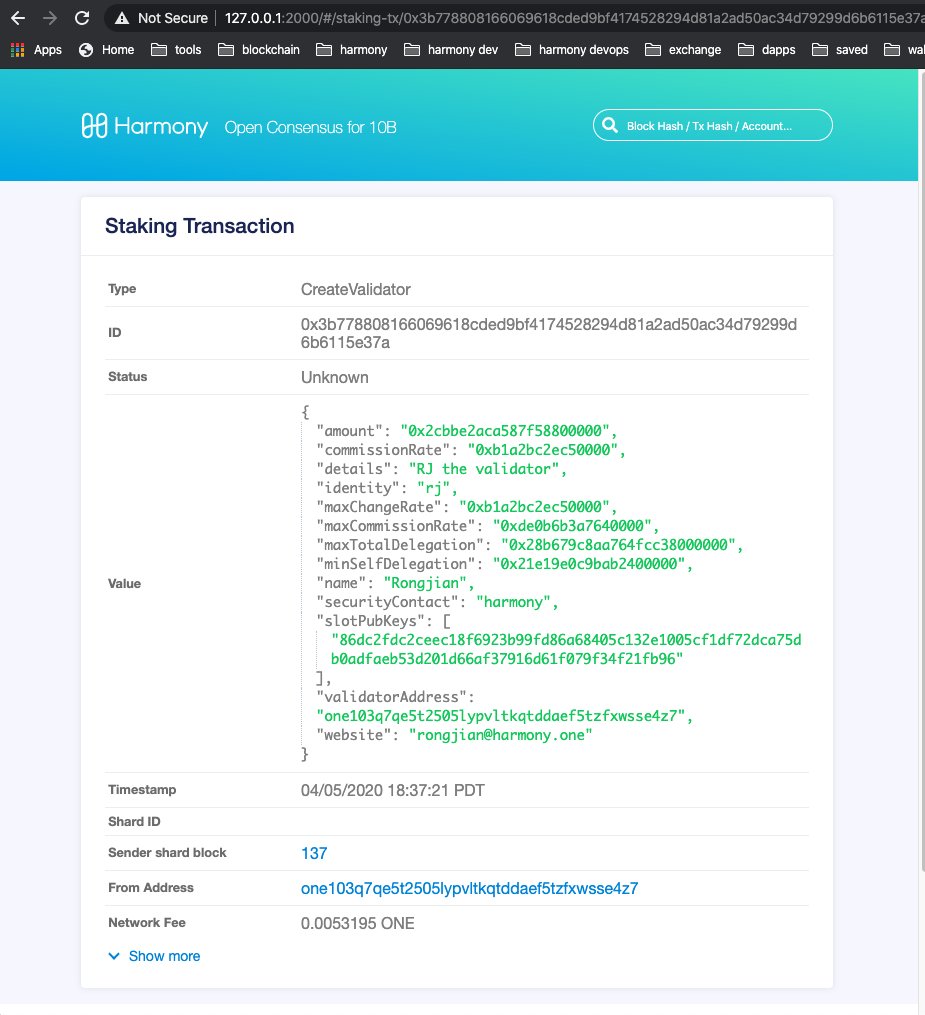
Task: Click the page vertical scrollbar
Action: click(921, 473)
